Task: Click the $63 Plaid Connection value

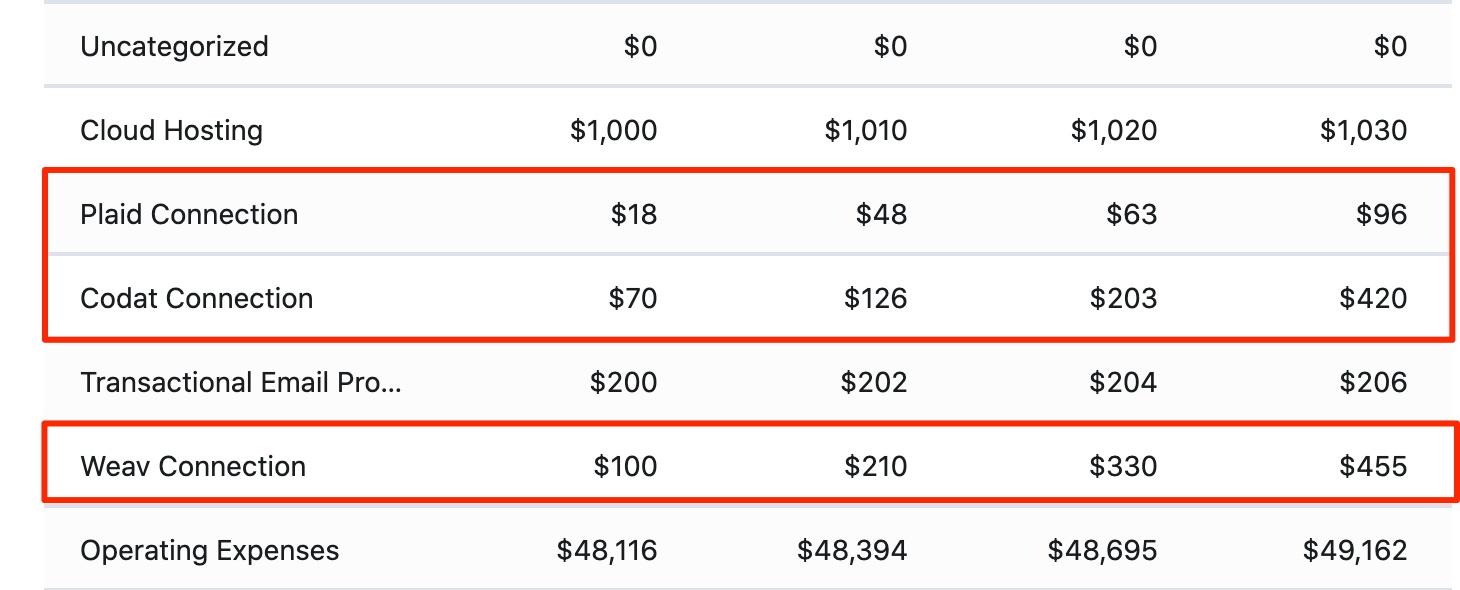Action: 1132,215
